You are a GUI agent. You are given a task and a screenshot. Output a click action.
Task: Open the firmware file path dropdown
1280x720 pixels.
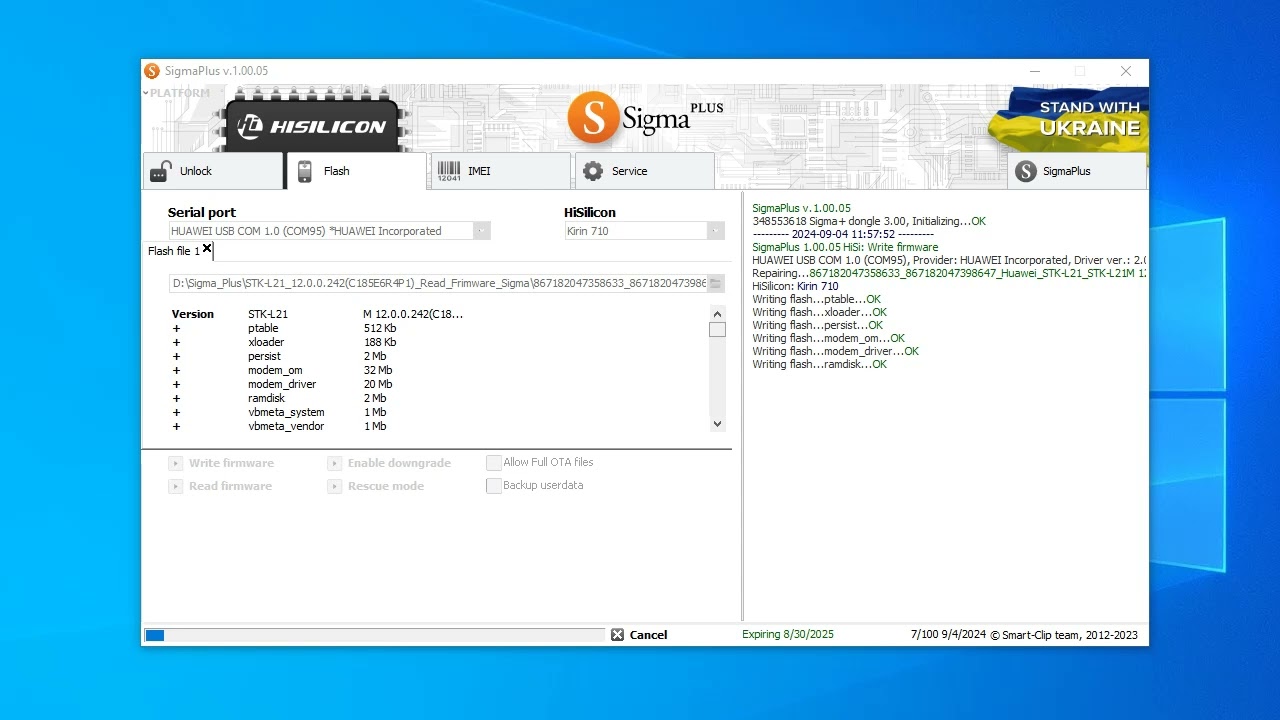pos(716,283)
